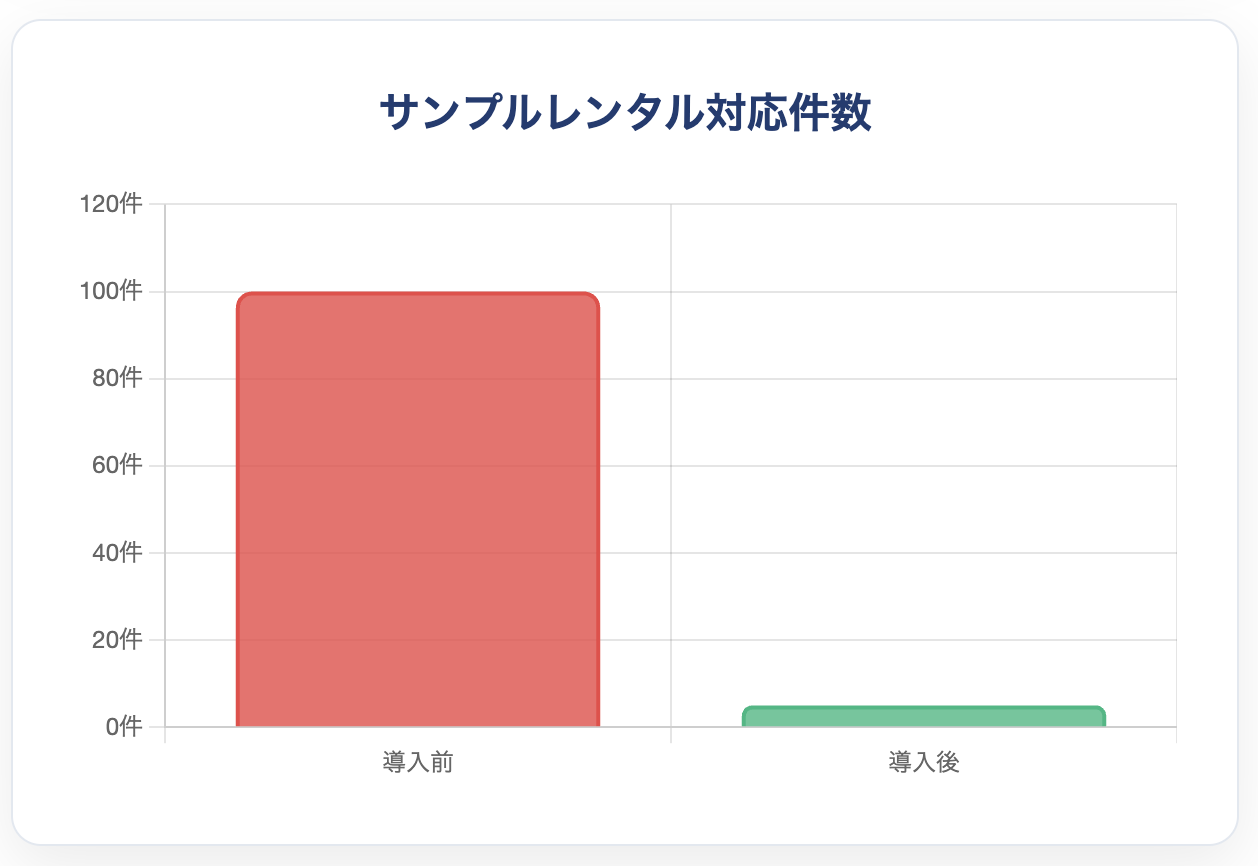Click the red 導入前 bar
The width and height of the screenshot is (1258, 866).
pyautogui.click(x=418, y=510)
